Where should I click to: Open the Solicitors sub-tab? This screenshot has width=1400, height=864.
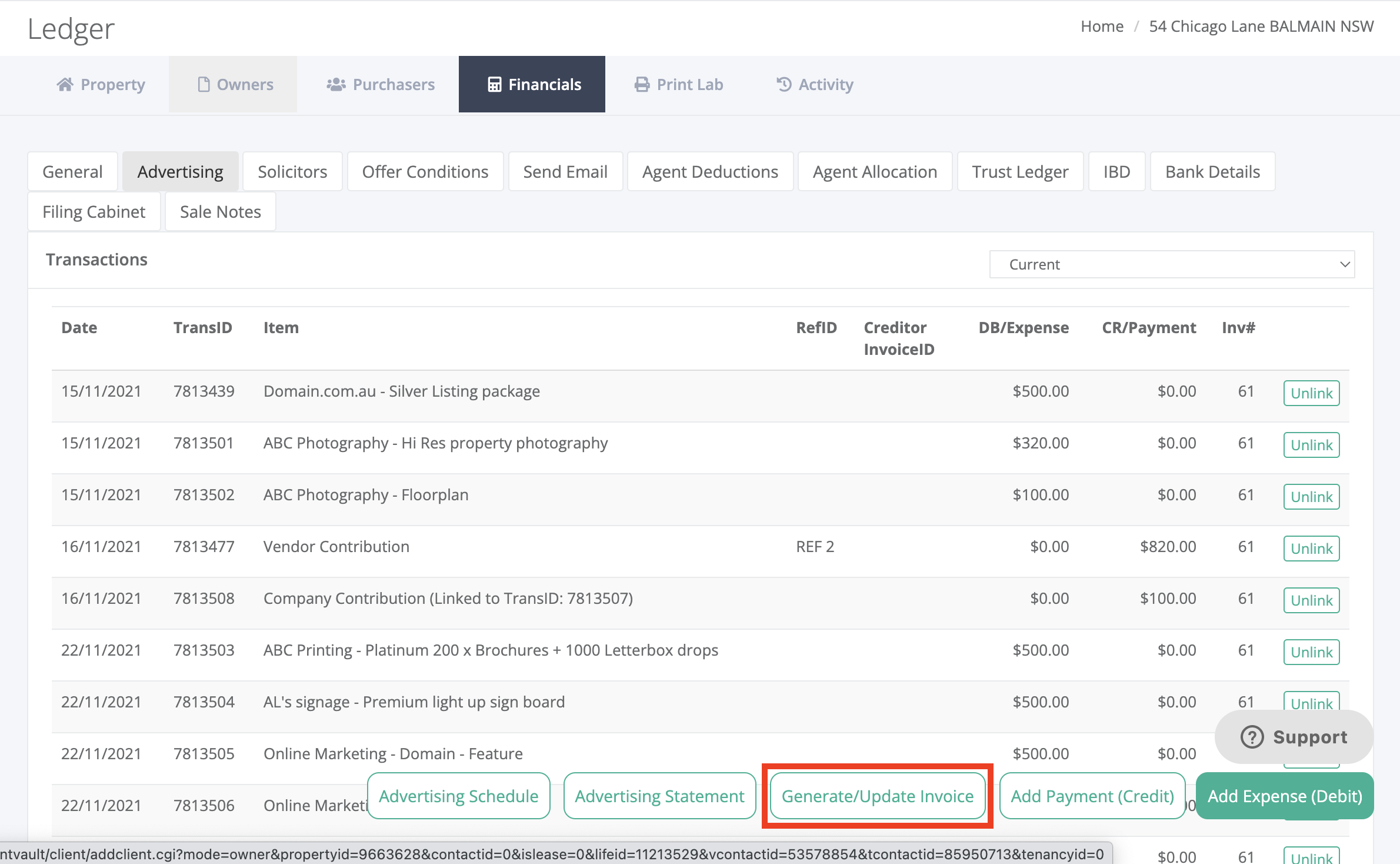pyautogui.click(x=292, y=172)
